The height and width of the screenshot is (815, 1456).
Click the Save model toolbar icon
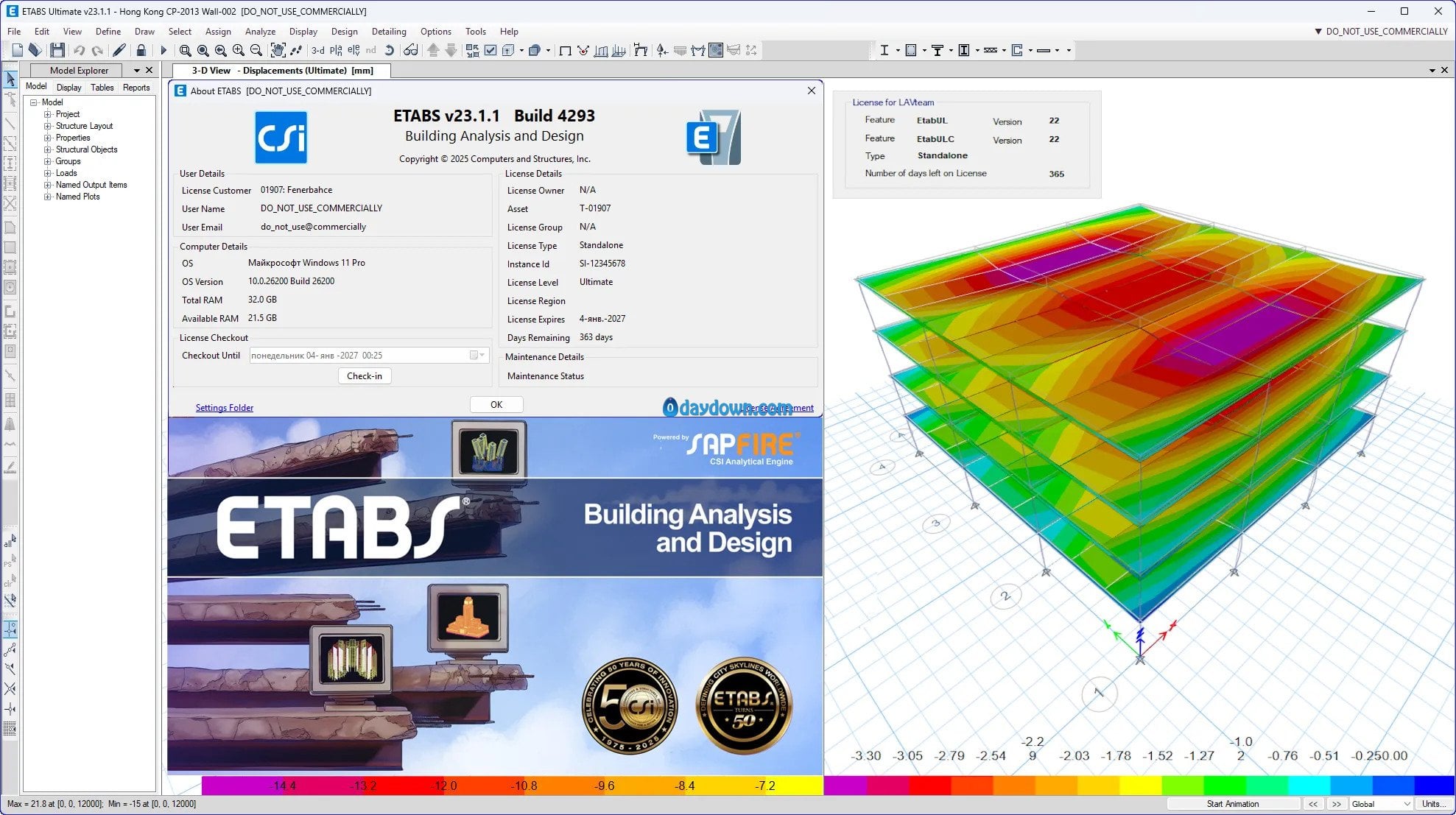point(57,50)
